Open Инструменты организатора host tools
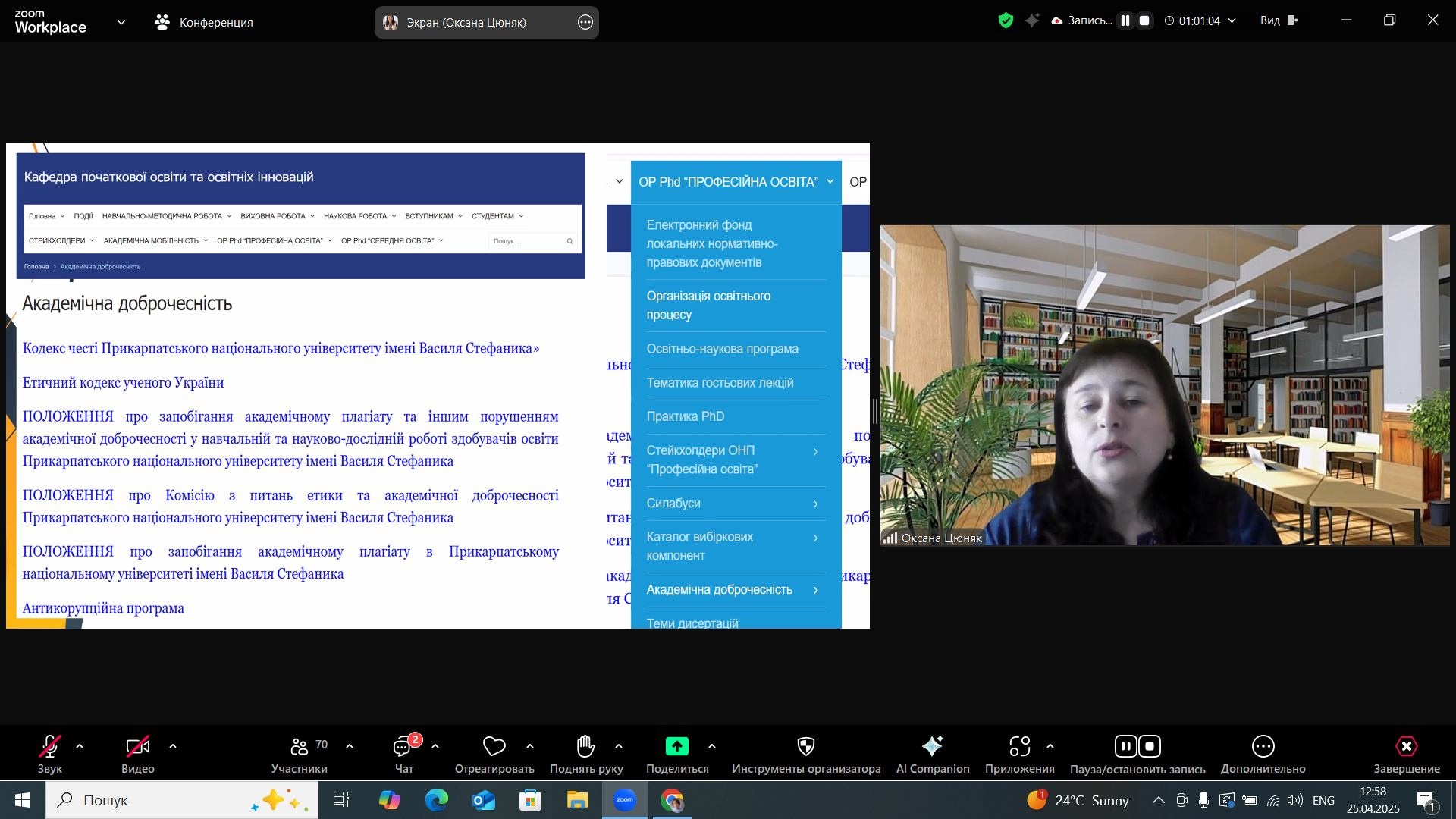1456x819 pixels. point(806,755)
